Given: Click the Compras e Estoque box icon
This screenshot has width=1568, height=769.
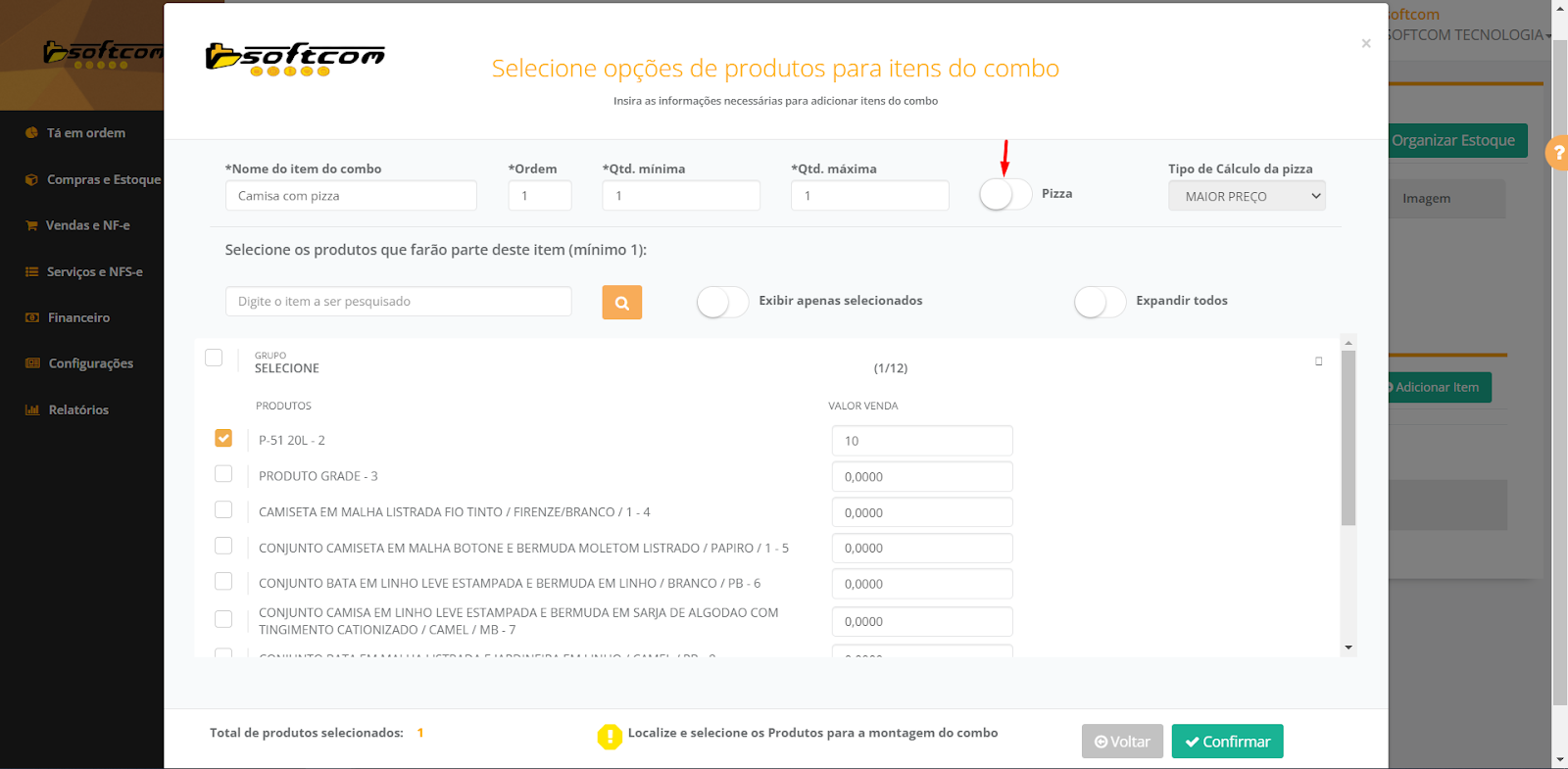Looking at the screenshot, I should [x=31, y=180].
